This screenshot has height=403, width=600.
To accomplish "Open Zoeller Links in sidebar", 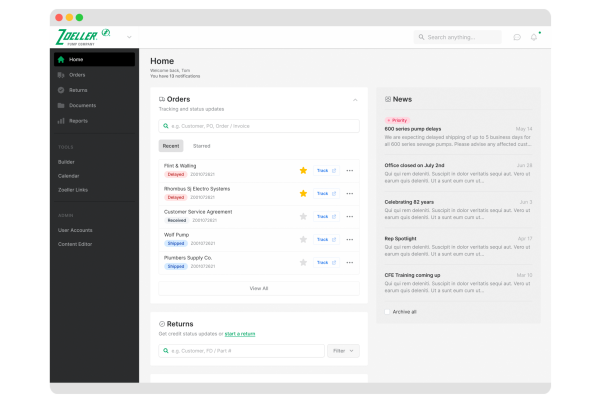I will coord(73,190).
